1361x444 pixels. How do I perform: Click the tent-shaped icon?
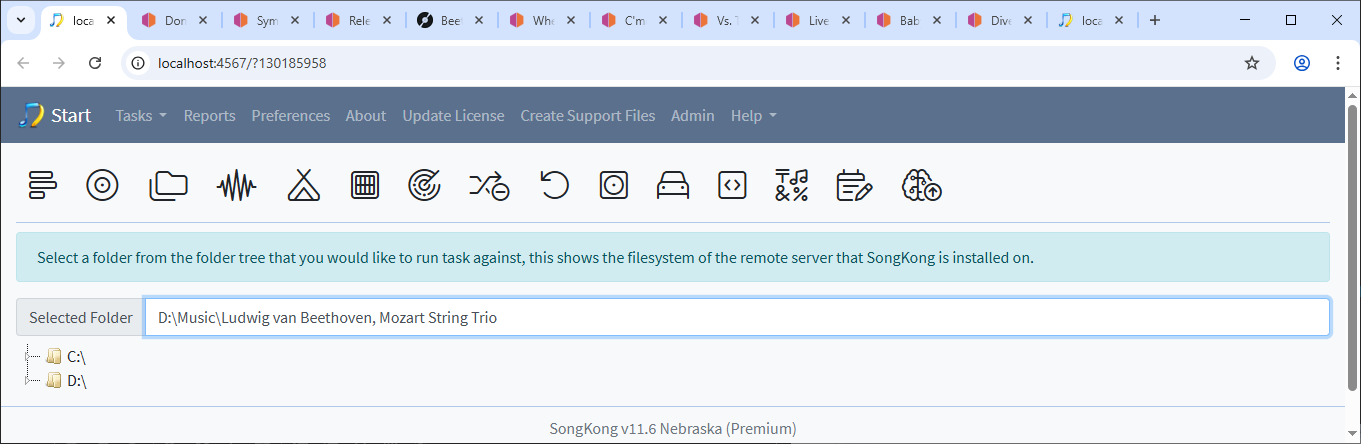click(303, 185)
